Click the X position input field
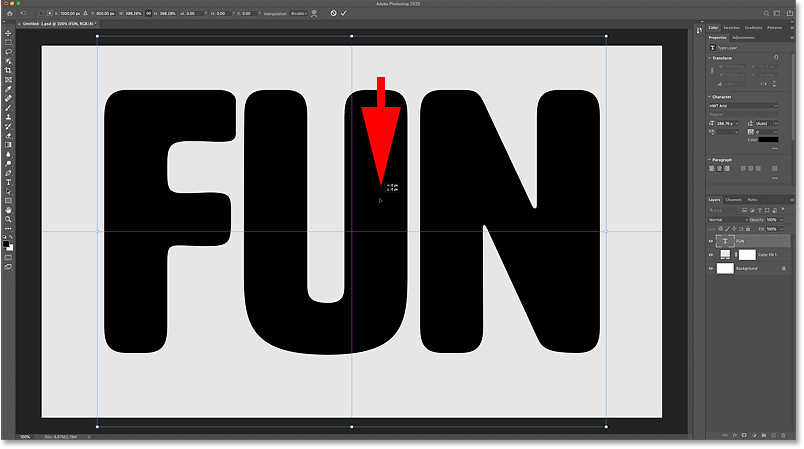804x449 pixels. (67, 13)
